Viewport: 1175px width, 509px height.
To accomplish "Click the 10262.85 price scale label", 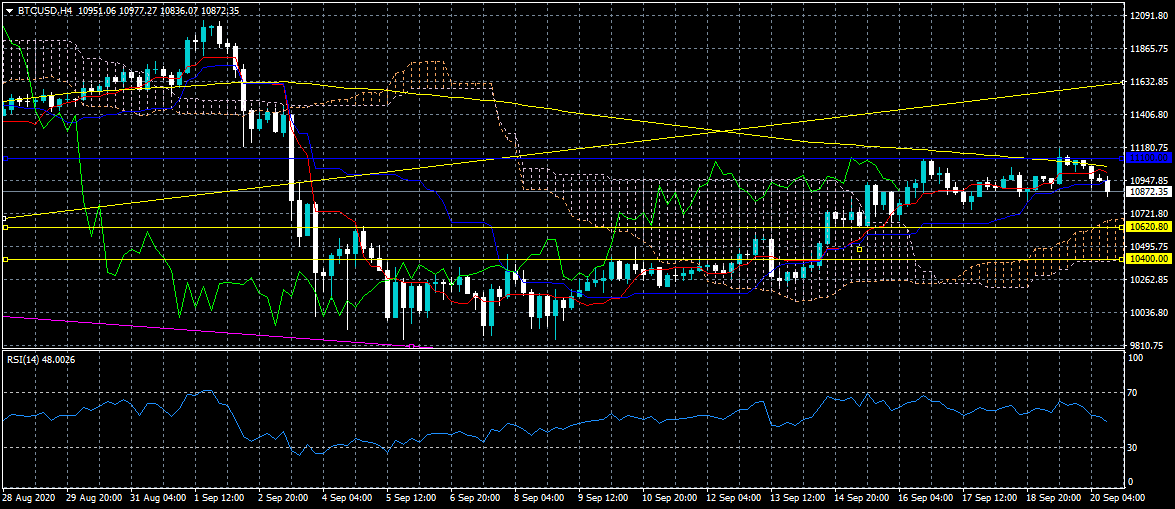I will click(x=1148, y=280).
